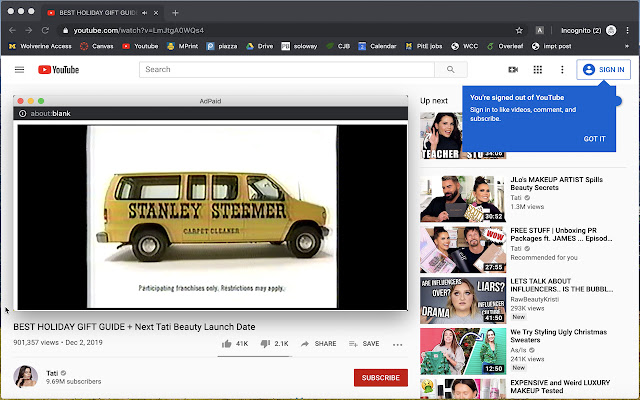This screenshot has height=400, width=640.
Task: Open the Overleaf bookmark
Action: tap(505, 46)
